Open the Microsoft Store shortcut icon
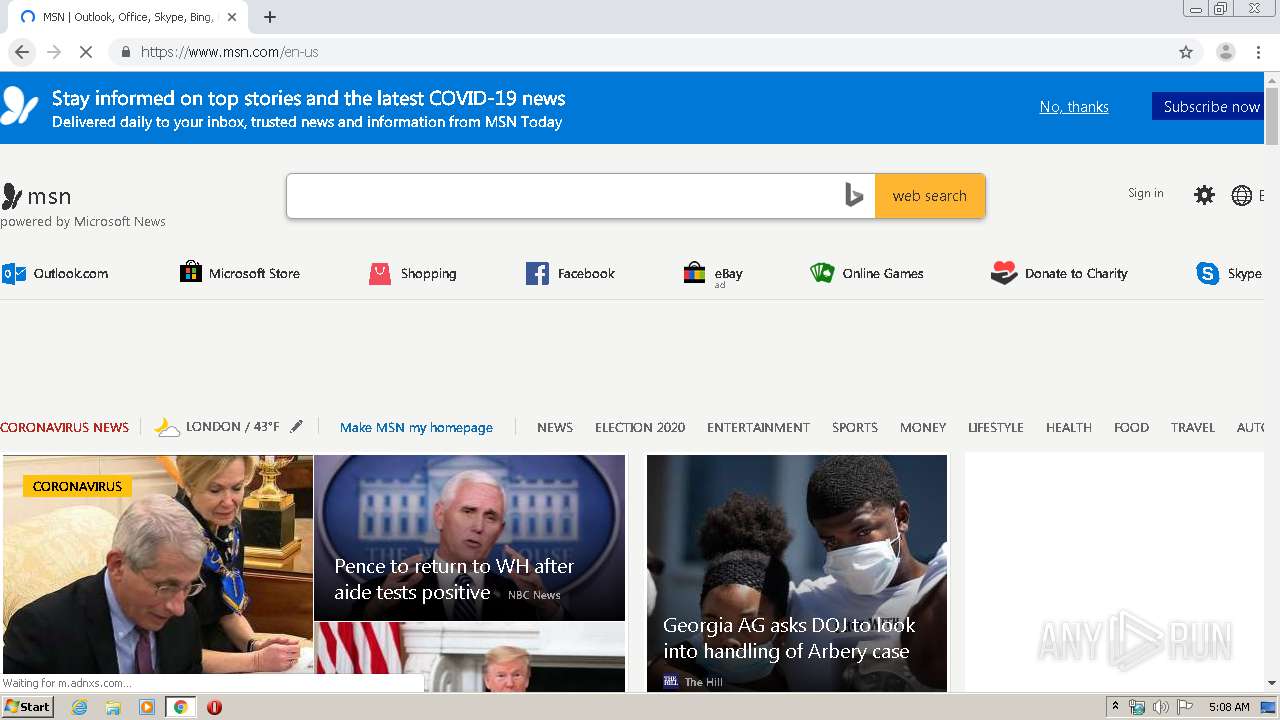 [x=191, y=272]
